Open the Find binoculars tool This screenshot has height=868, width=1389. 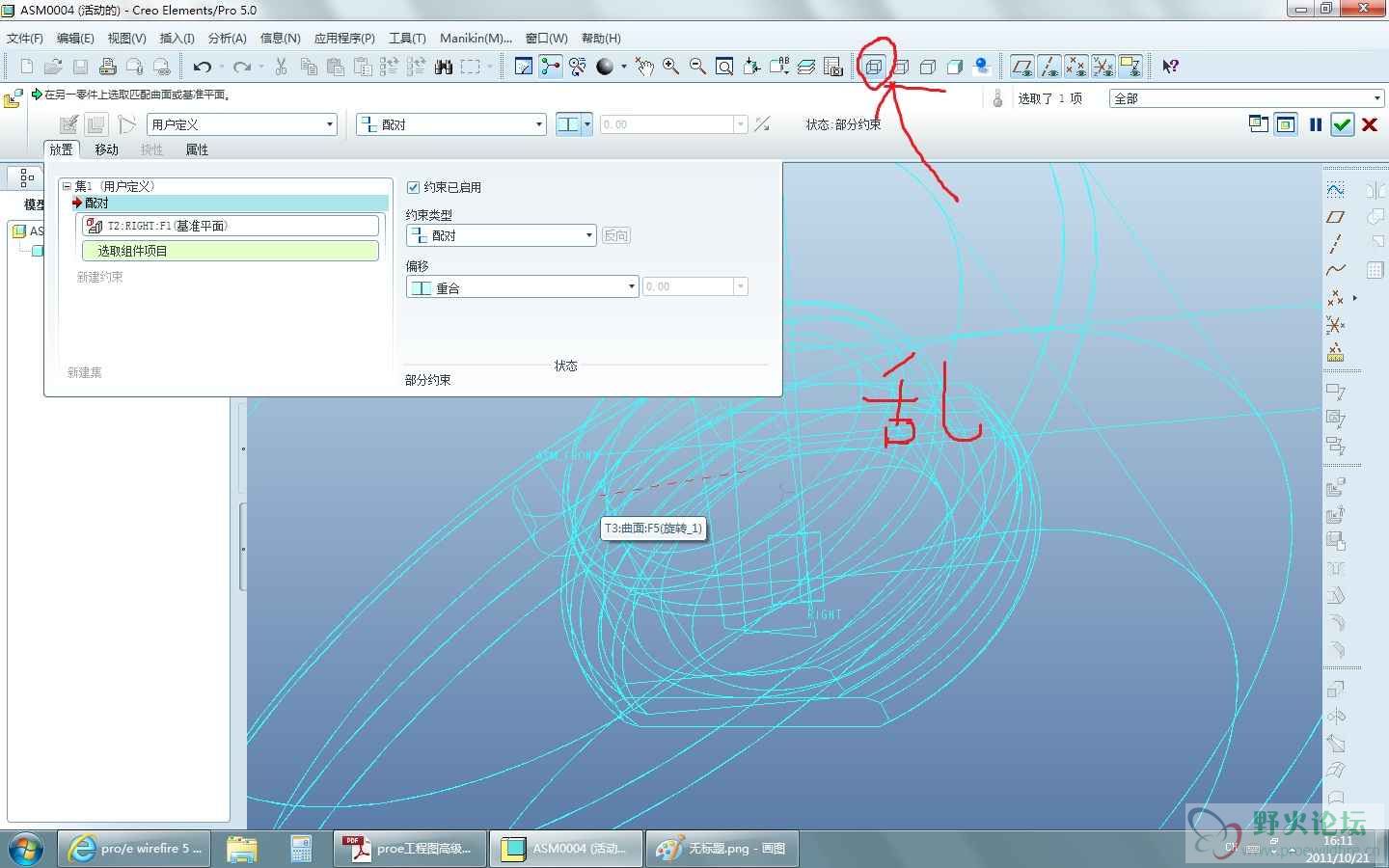coord(444,67)
